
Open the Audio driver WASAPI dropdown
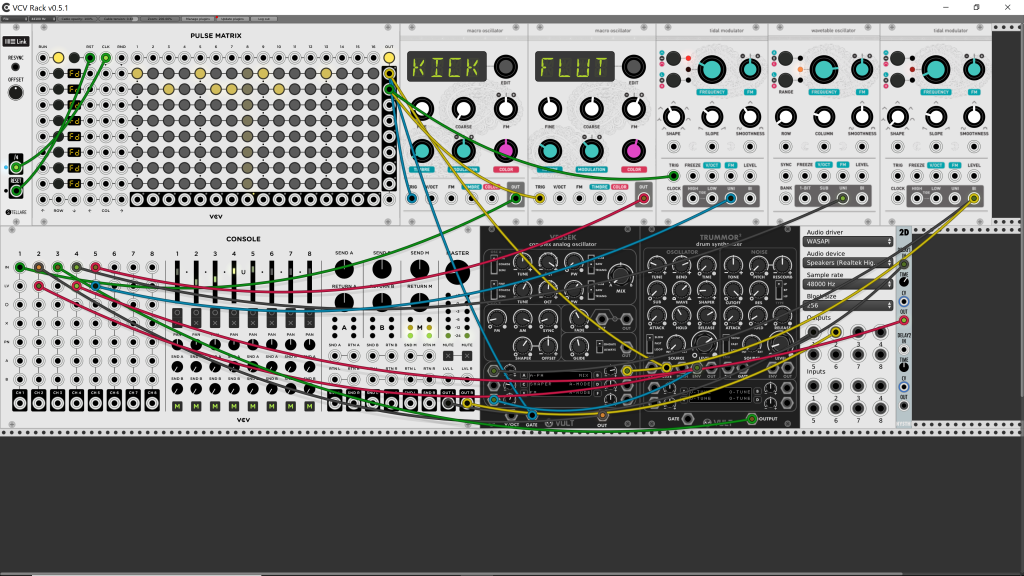[848, 241]
